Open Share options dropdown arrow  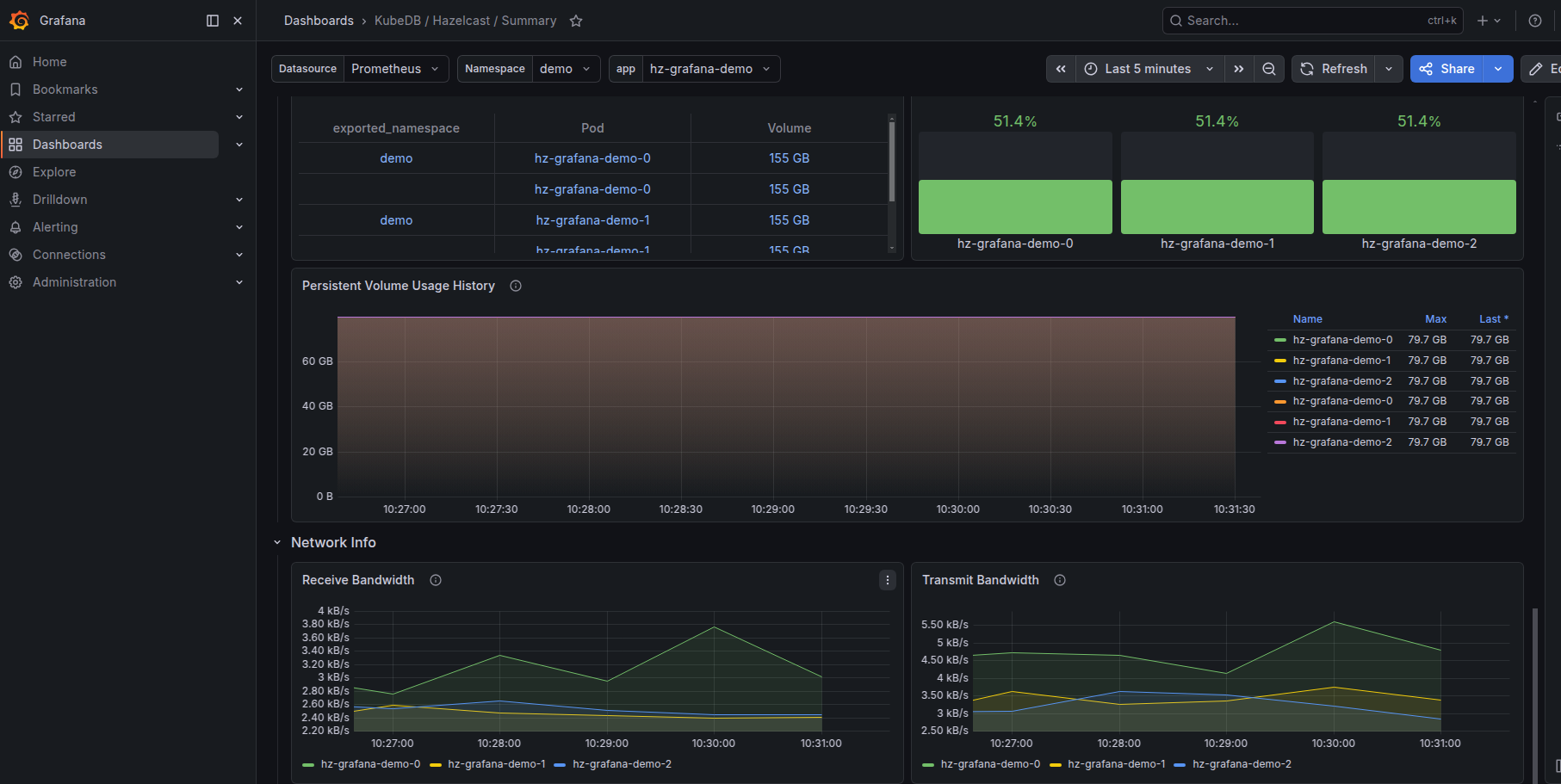click(1498, 69)
